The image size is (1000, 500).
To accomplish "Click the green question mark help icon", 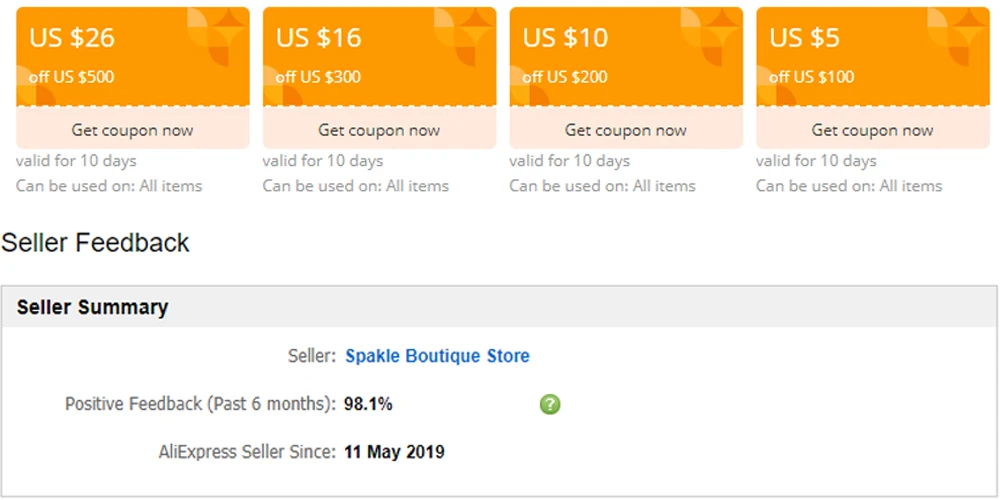I will [550, 404].
